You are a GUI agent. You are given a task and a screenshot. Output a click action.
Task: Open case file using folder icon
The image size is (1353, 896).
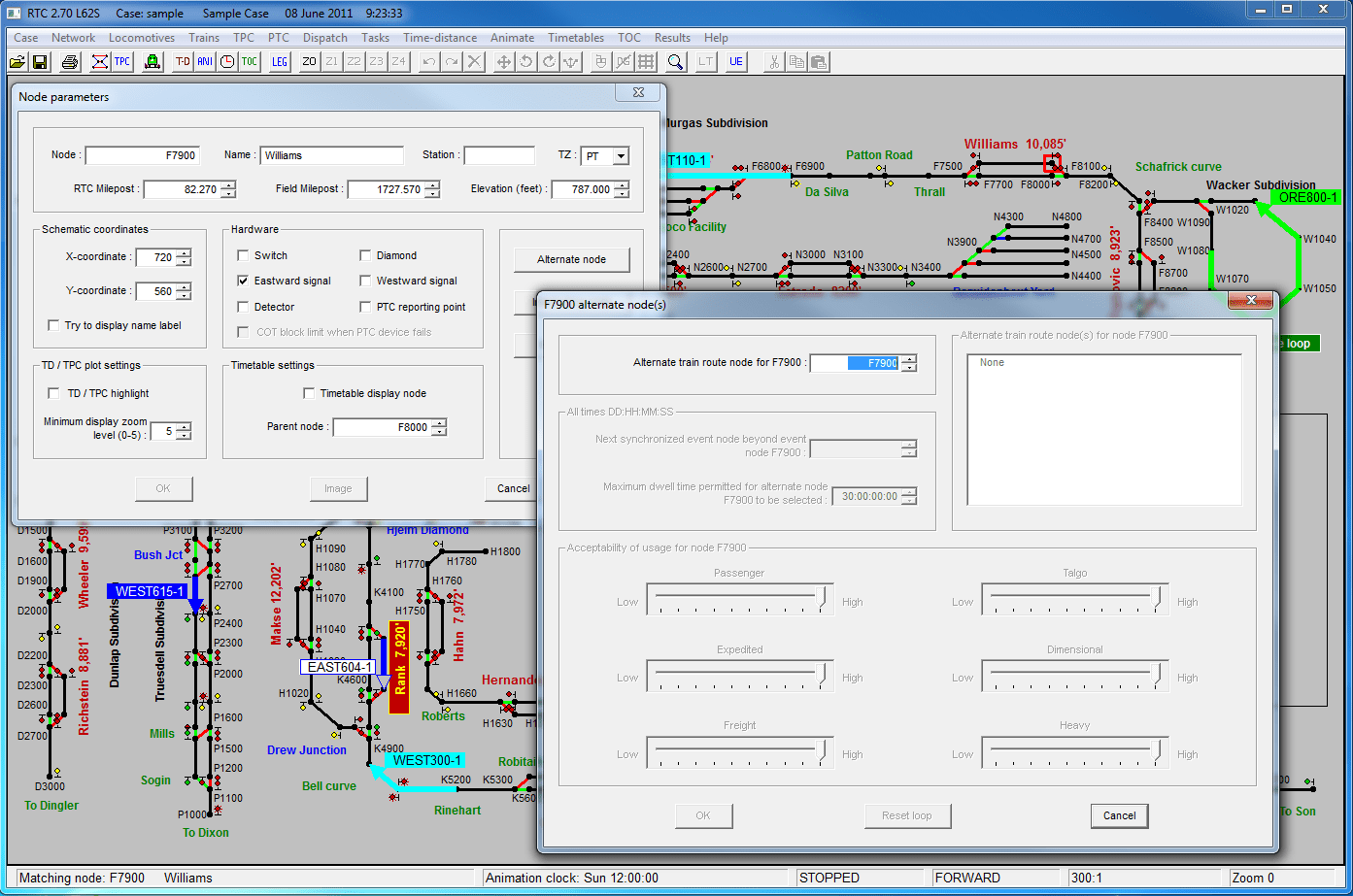click(17, 62)
